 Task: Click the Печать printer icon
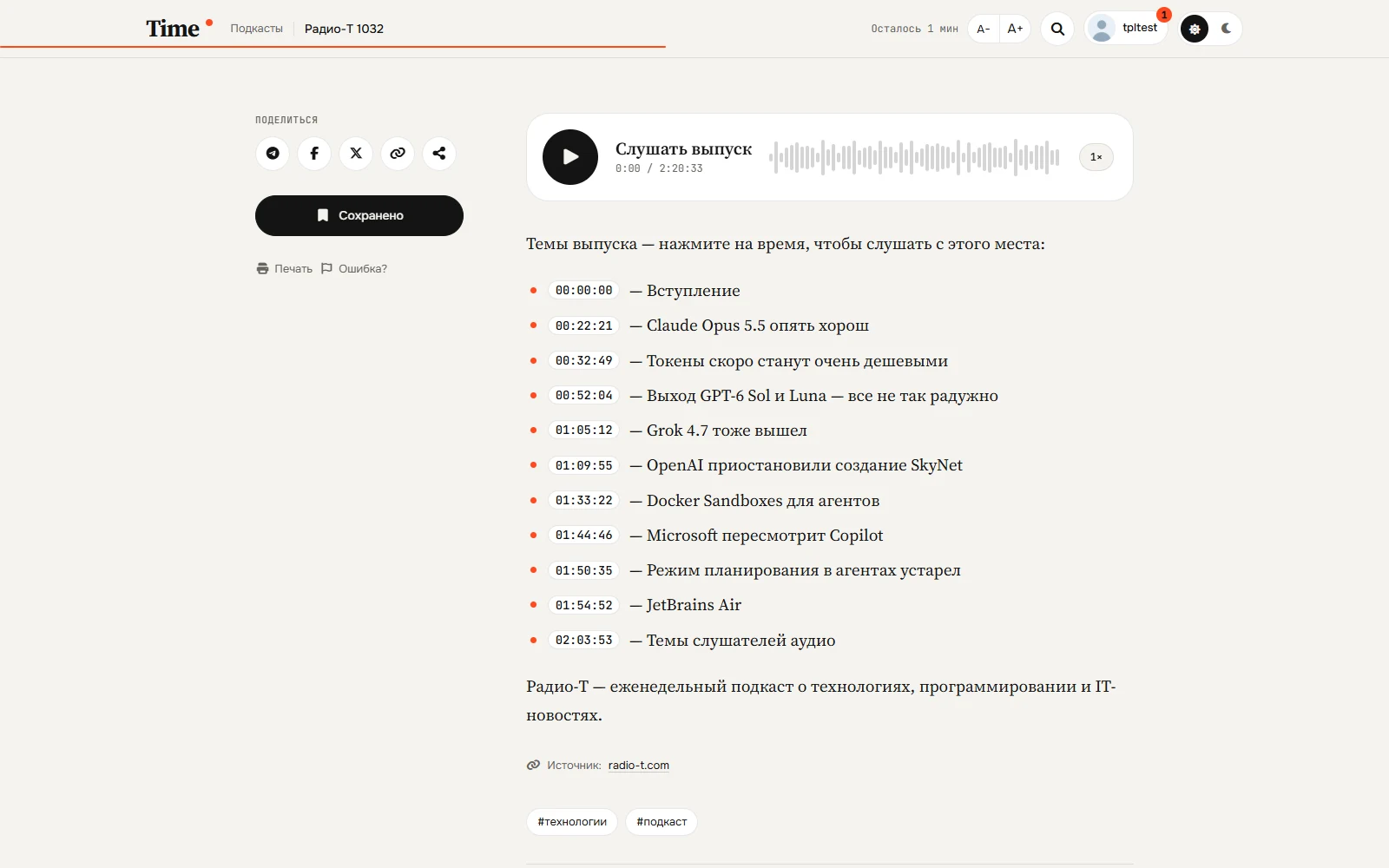click(x=262, y=268)
